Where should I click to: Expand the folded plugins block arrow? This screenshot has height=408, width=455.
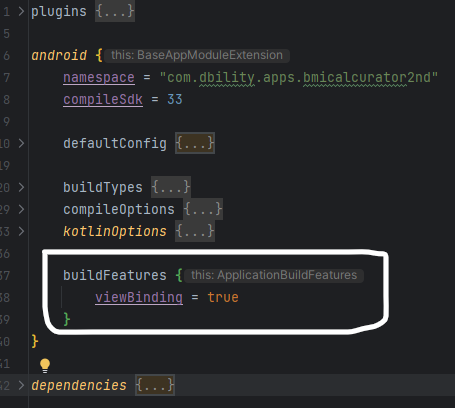click(x=21, y=11)
